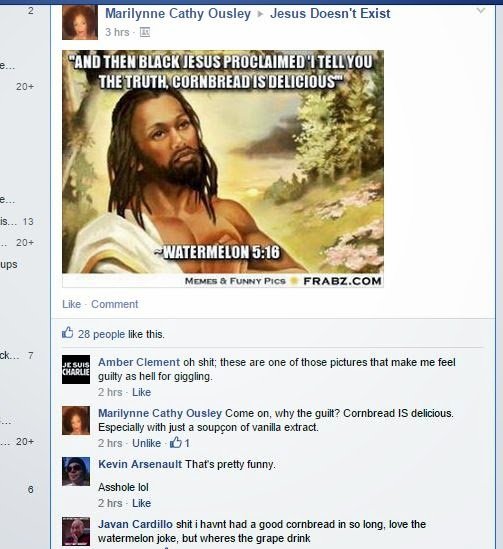Open Marilynne's avatar next to her comment
The width and height of the screenshot is (503, 549).
click(76, 421)
